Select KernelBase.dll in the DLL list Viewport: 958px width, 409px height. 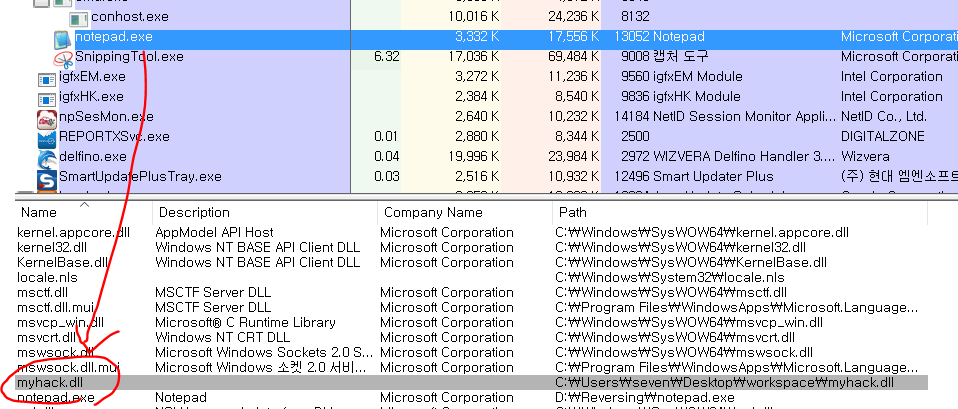62,263
